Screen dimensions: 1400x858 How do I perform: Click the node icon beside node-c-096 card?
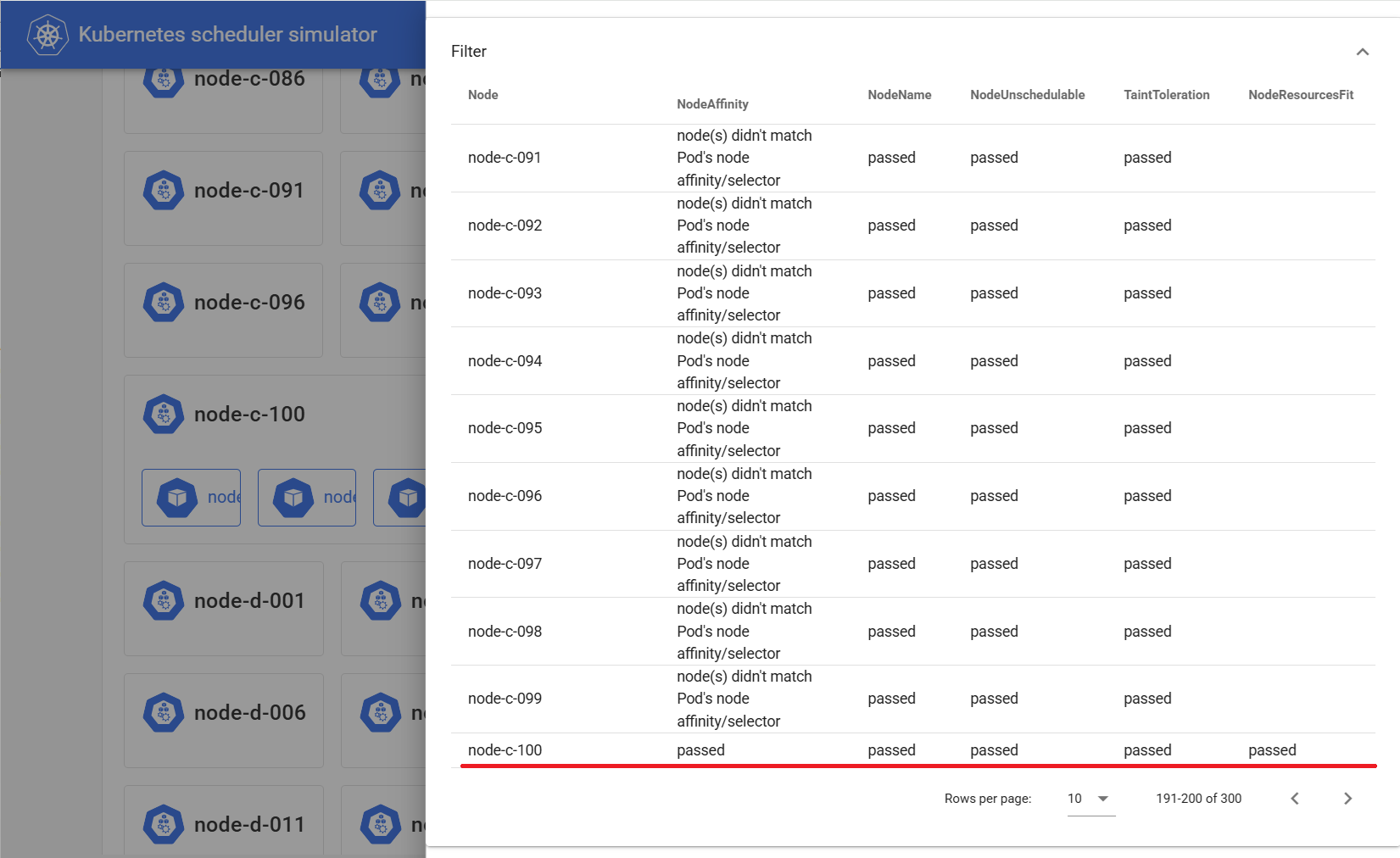[x=164, y=303]
